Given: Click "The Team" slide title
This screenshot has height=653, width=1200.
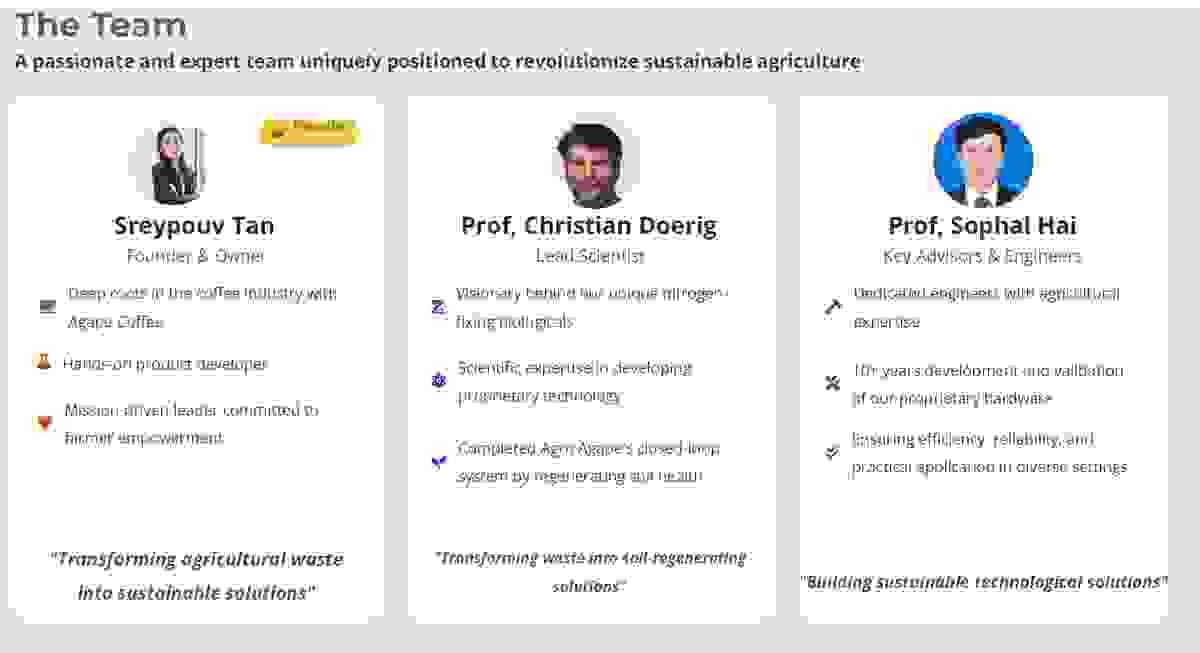Looking at the screenshot, I should [101, 25].
